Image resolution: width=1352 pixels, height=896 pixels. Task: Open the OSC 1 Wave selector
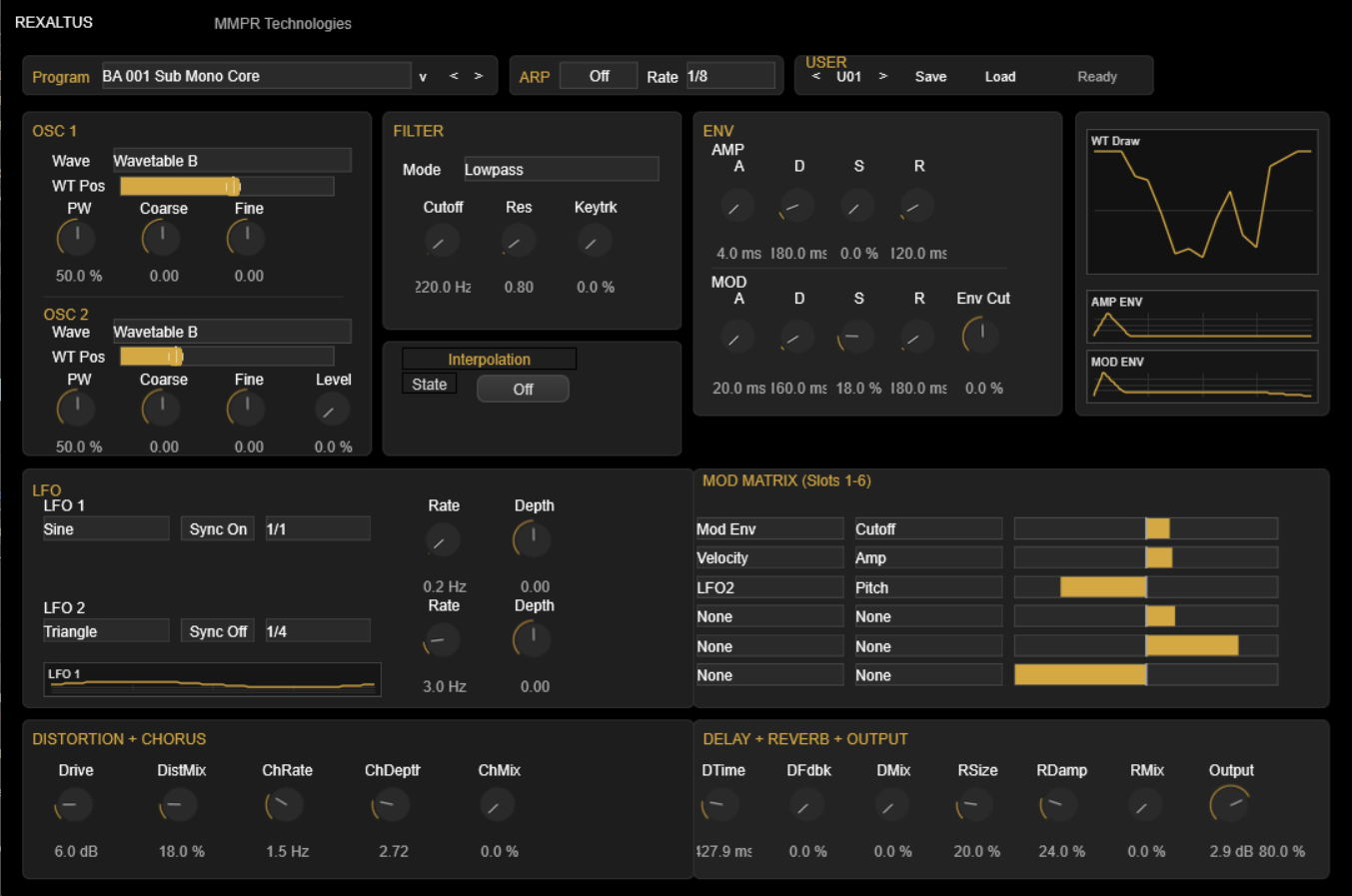click(x=231, y=160)
